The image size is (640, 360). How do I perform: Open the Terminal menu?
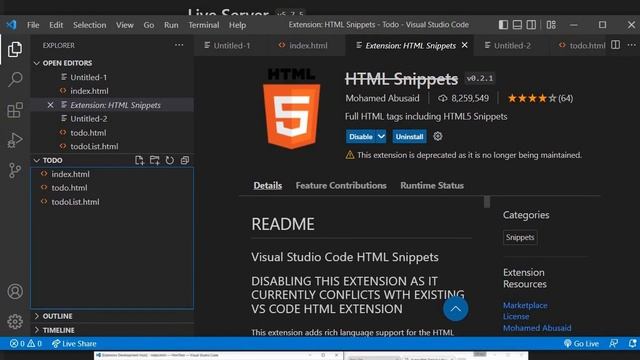point(204,25)
